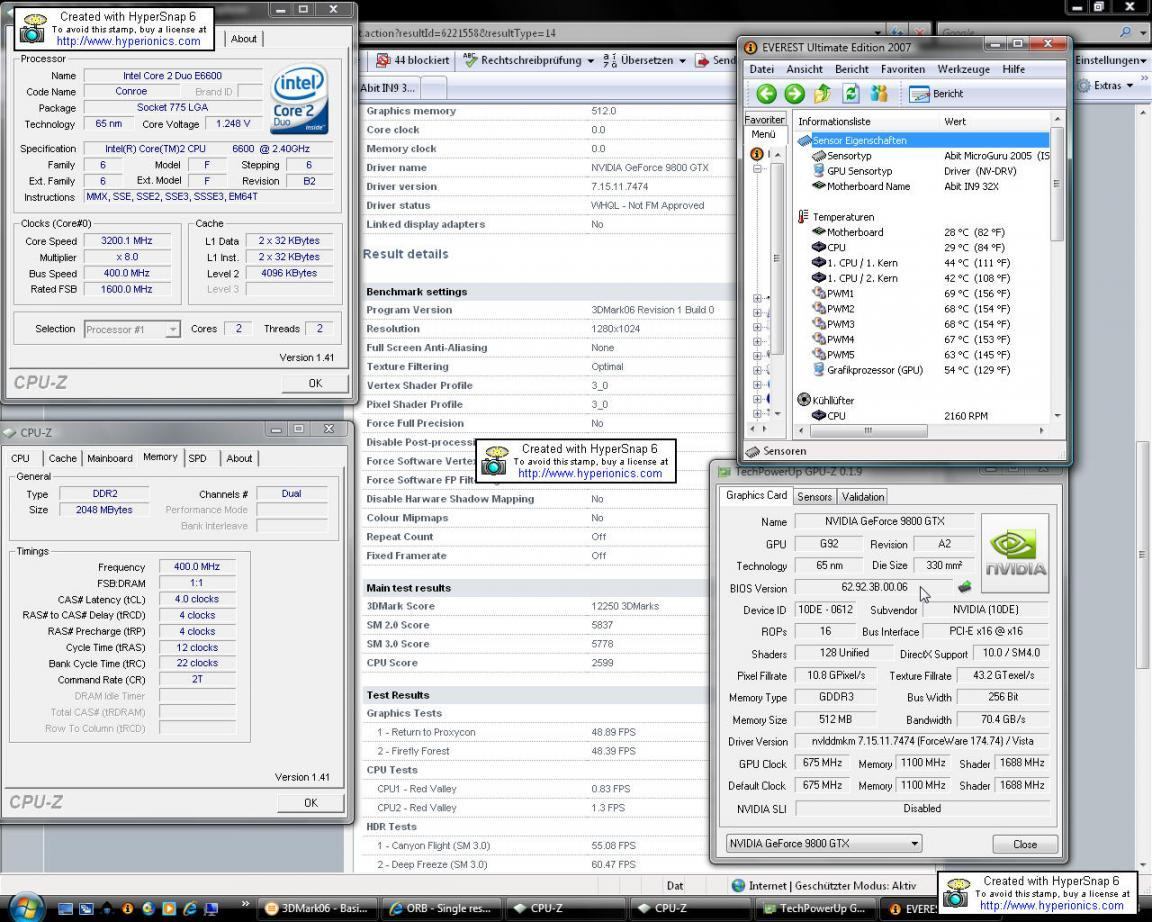This screenshot has width=1152, height=922.
Task: Open the Datei menu in EVEREST
Action: click(761, 69)
